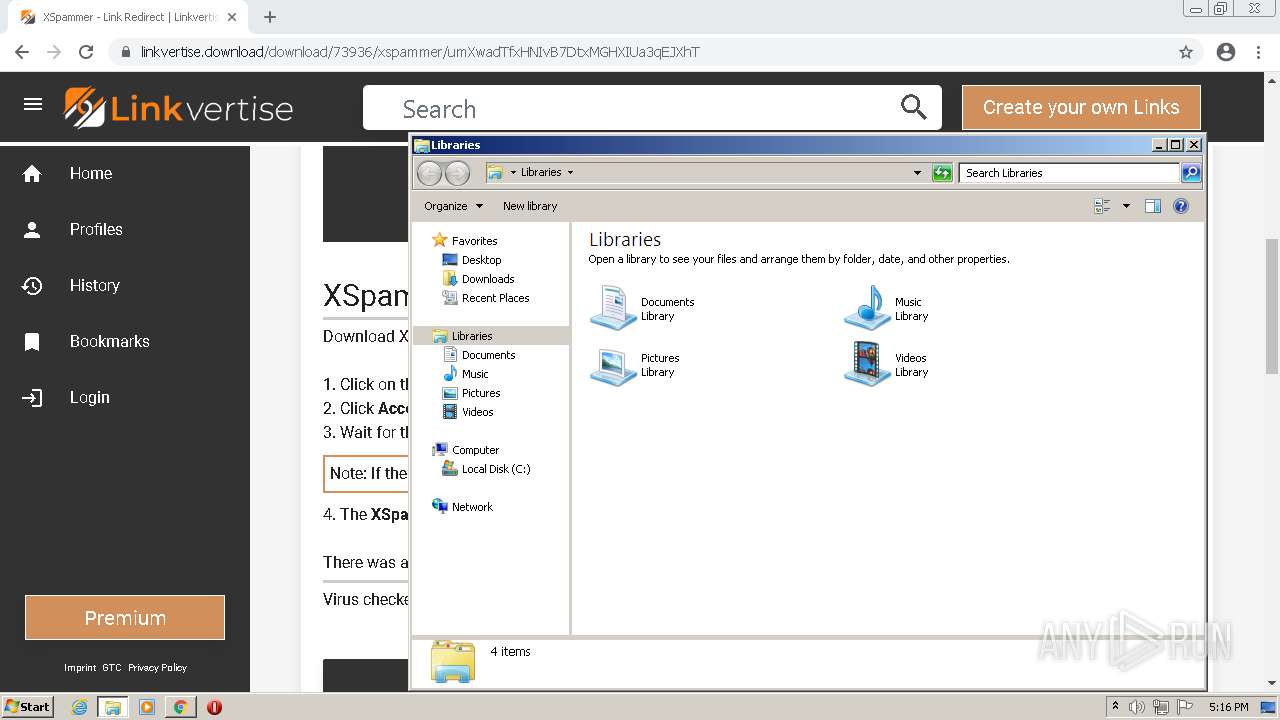Change view with the view icon
The image size is (1280, 720).
pos(1103,206)
